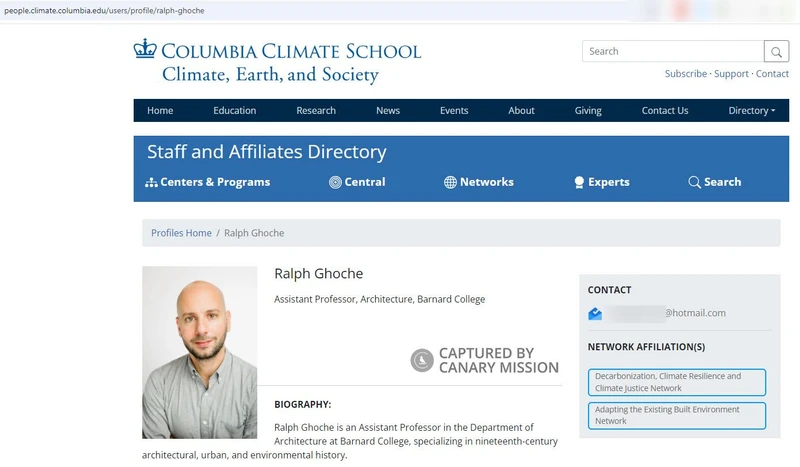Click the Ralph Ghoche breadcrumb text
The image size is (800, 467).
coord(254,233)
